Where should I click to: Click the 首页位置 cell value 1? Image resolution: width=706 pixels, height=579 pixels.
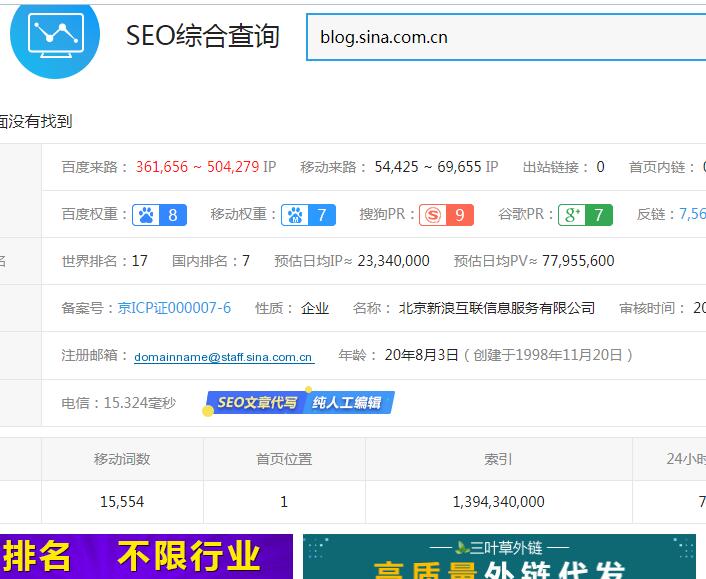(x=284, y=502)
